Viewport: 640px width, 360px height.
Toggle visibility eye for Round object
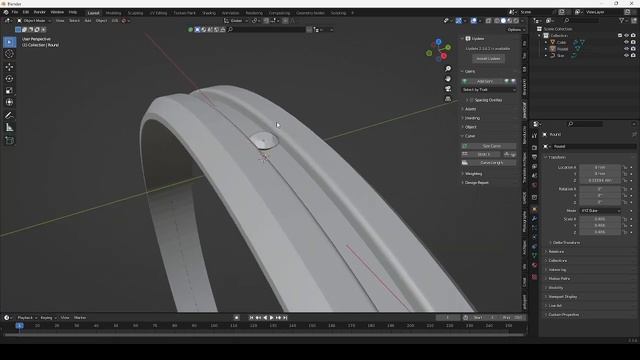click(x=627, y=49)
